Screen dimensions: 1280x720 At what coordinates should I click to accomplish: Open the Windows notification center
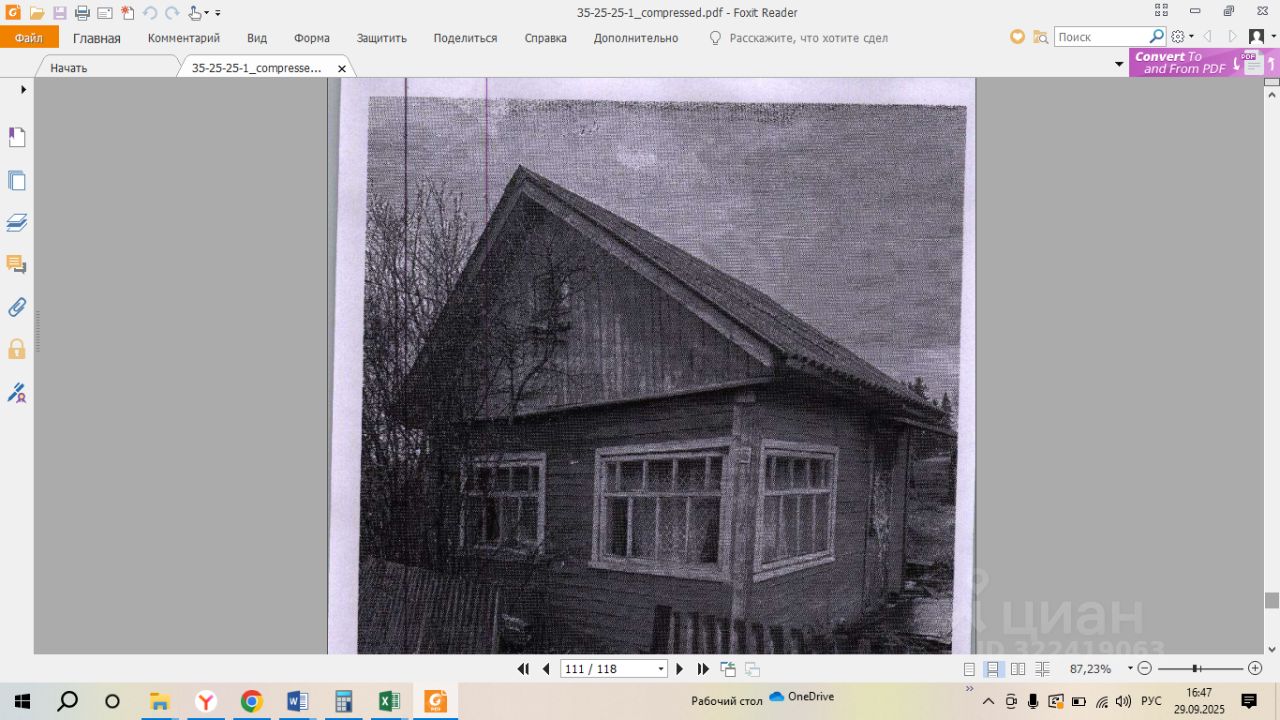1249,701
